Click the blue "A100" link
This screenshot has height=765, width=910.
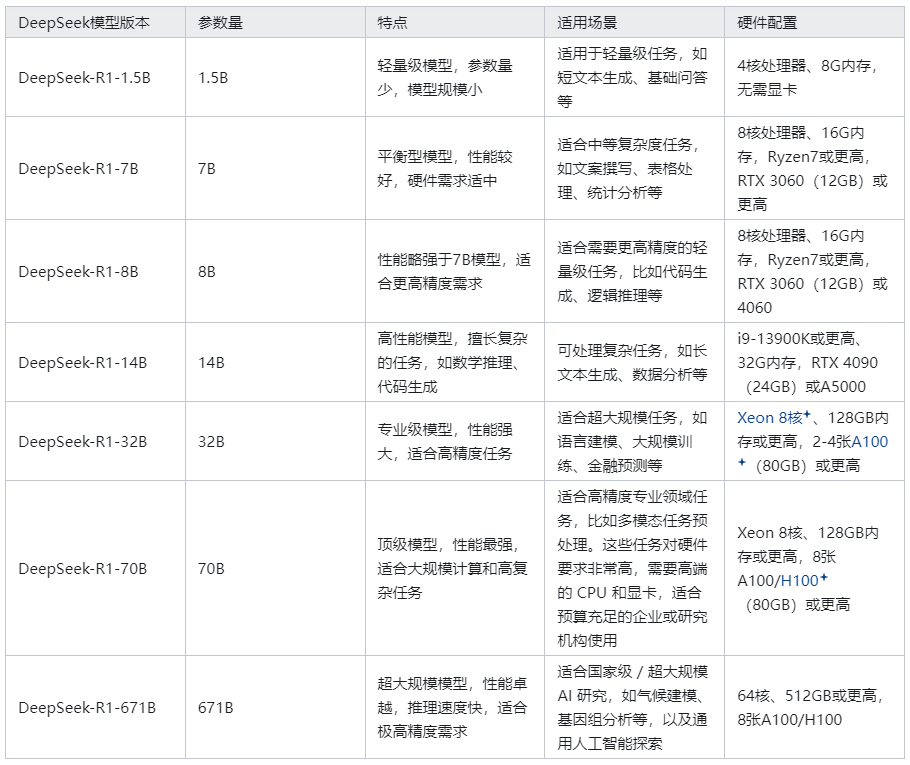[869, 441]
